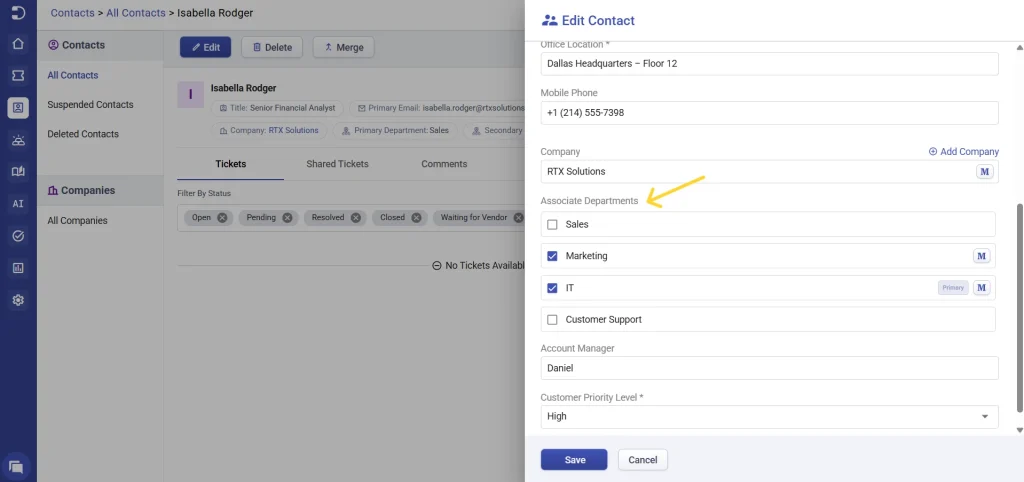Open the AI section in the sidebar
This screenshot has height=482, width=1024.
[18, 203]
